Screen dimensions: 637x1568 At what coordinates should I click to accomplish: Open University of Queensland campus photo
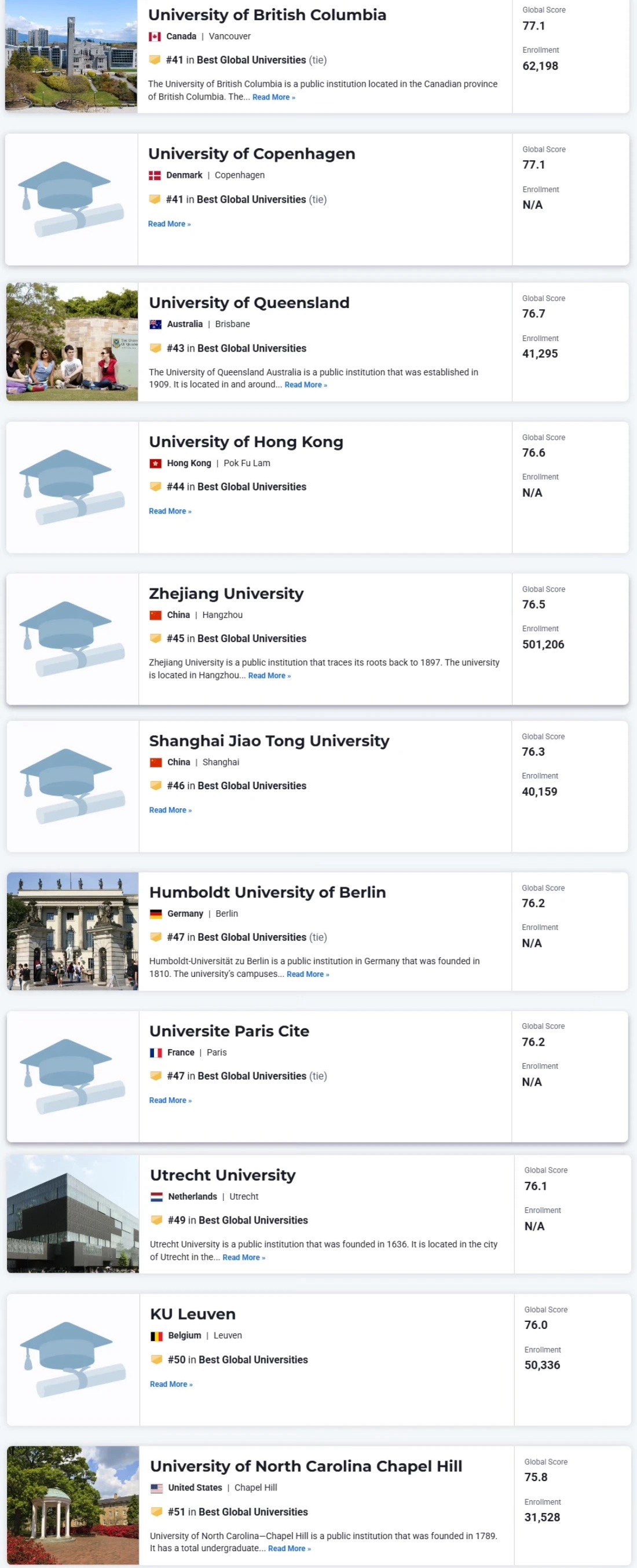(x=72, y=342)
